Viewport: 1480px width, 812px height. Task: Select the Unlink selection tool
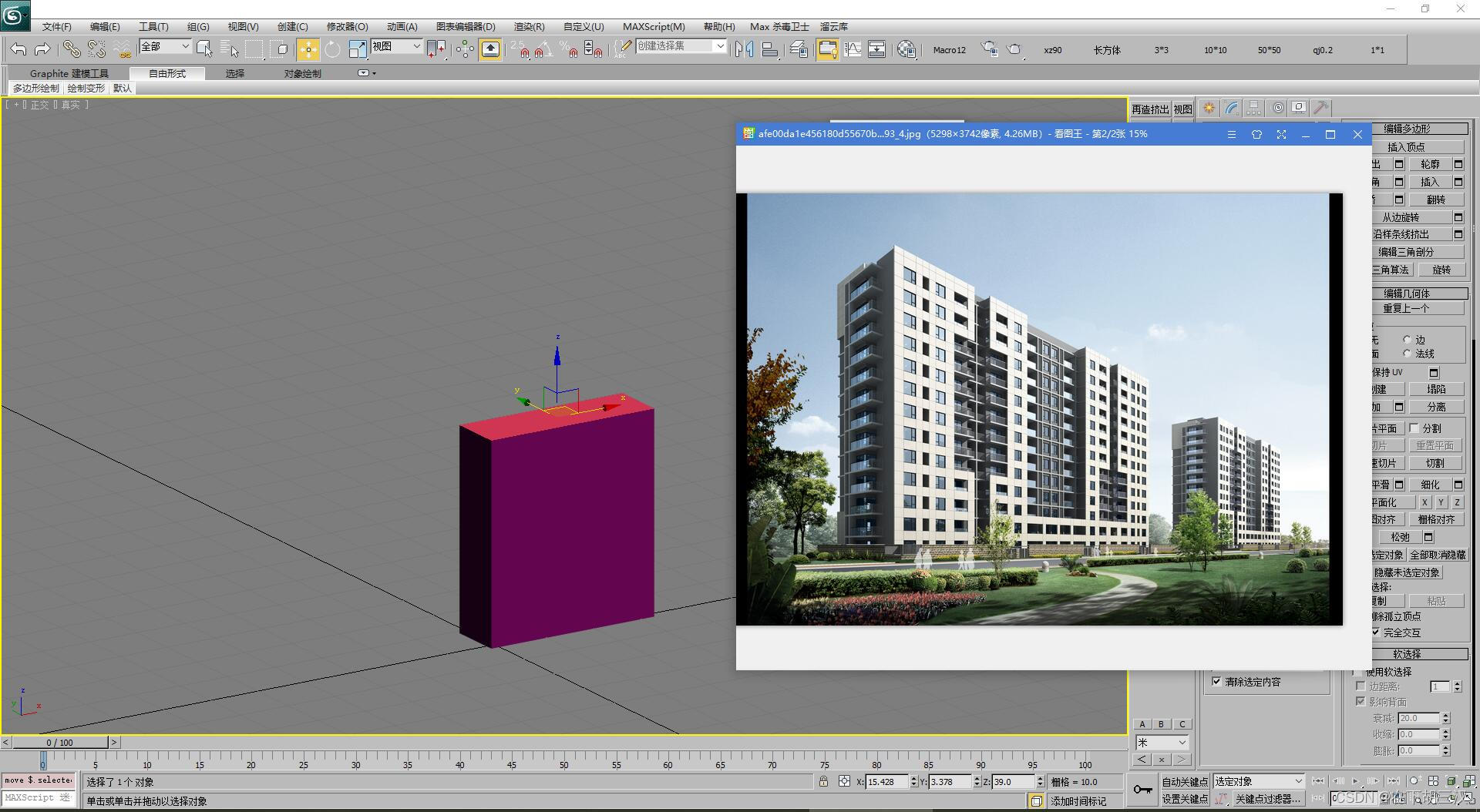click(x=96, y=49)
